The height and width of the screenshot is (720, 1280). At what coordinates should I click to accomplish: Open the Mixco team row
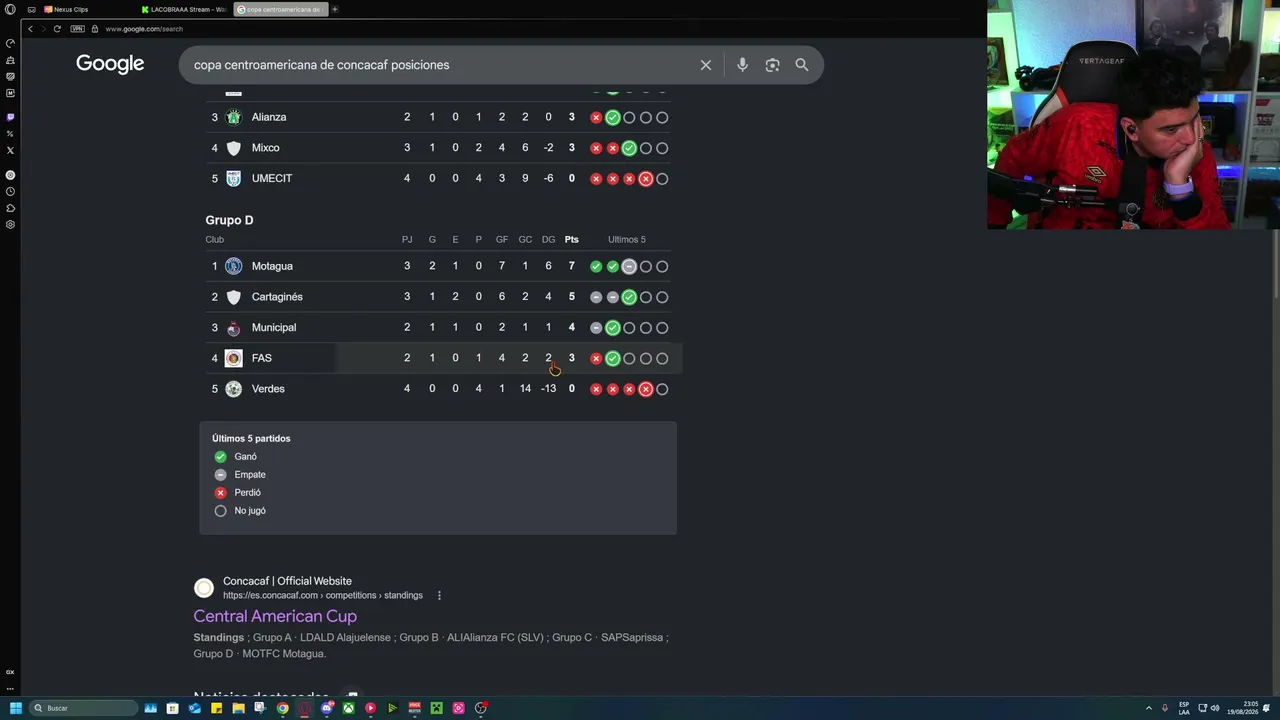(438, 148)
